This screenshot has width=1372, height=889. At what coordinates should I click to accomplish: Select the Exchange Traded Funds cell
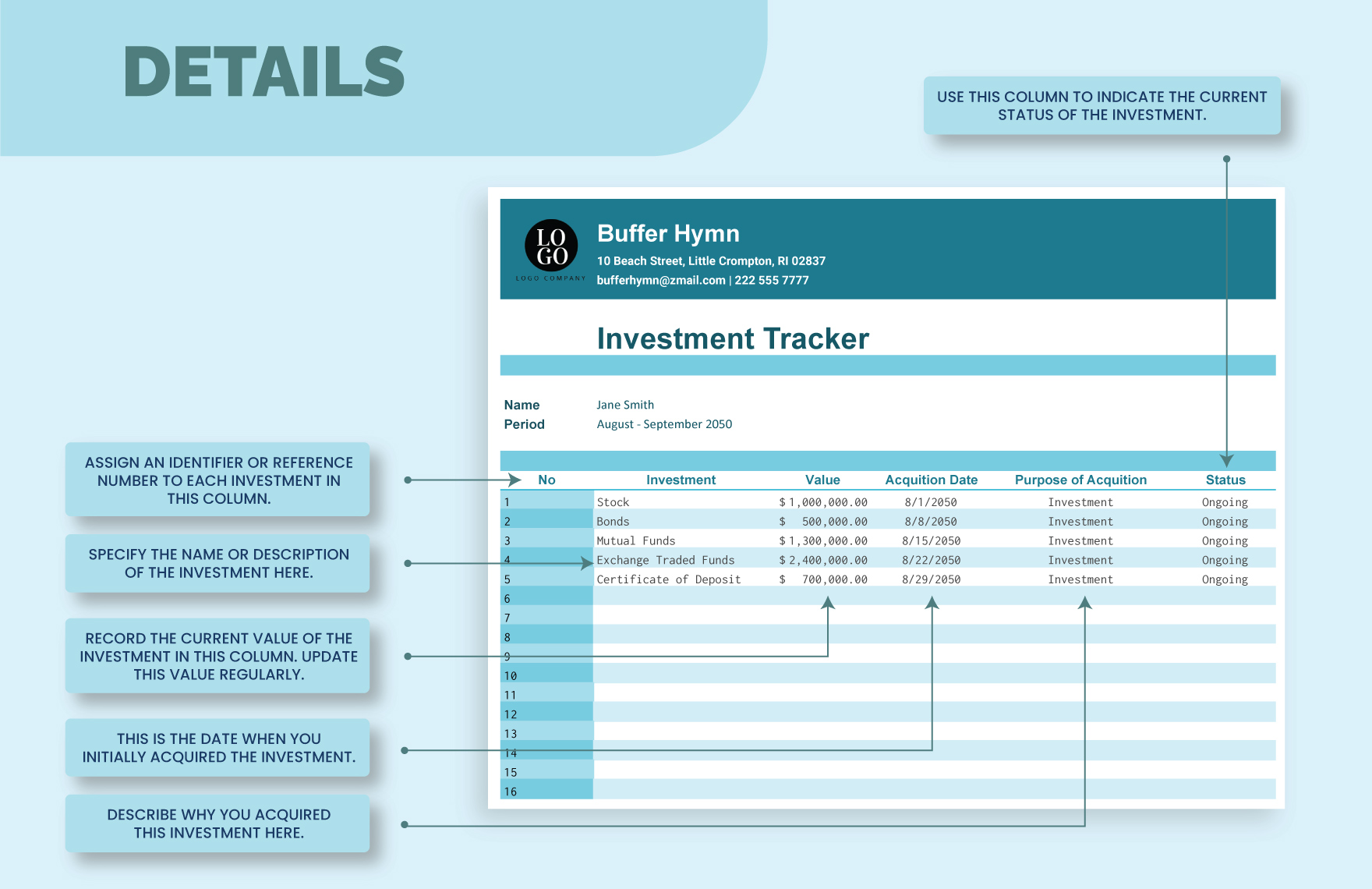point(666,560)
